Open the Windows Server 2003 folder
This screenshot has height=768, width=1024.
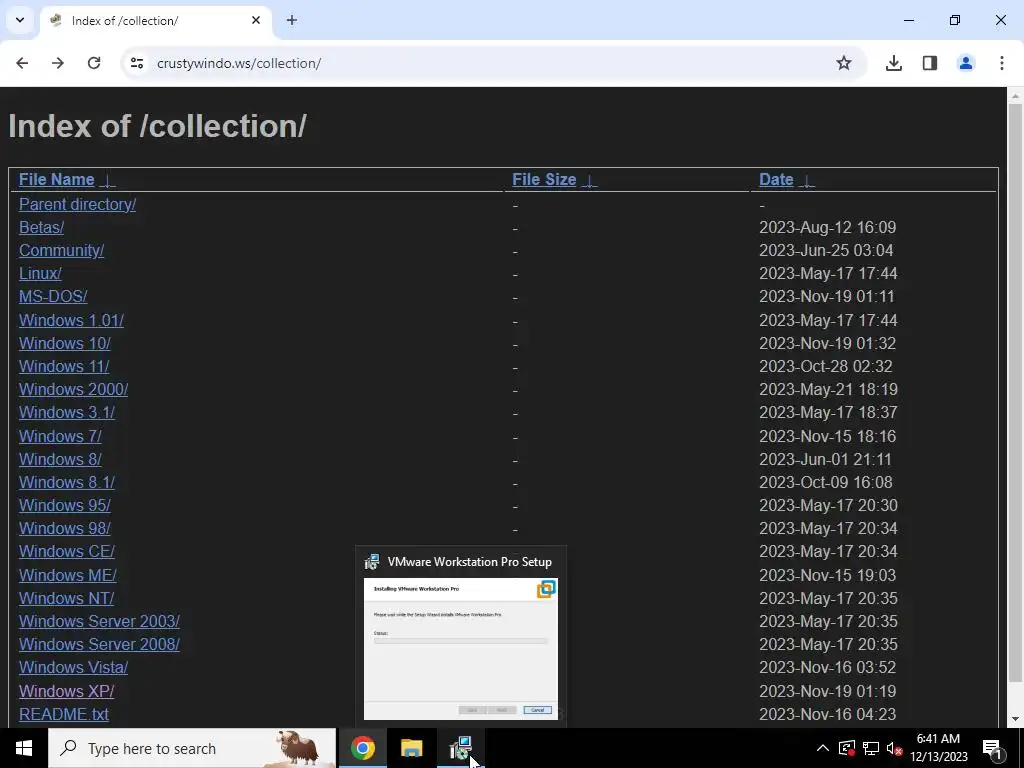99,621
